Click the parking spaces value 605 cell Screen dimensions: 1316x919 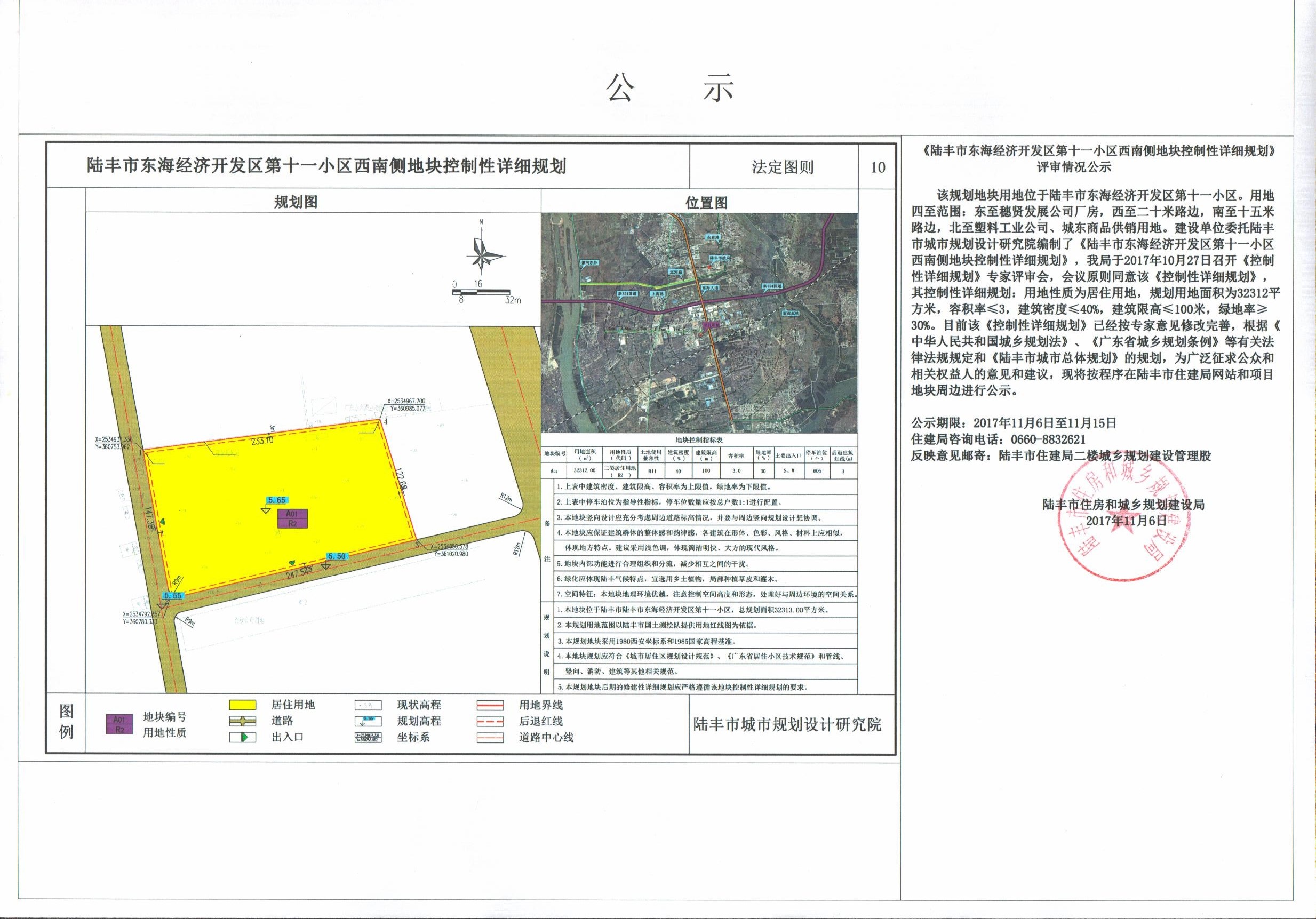coord(817,471)
